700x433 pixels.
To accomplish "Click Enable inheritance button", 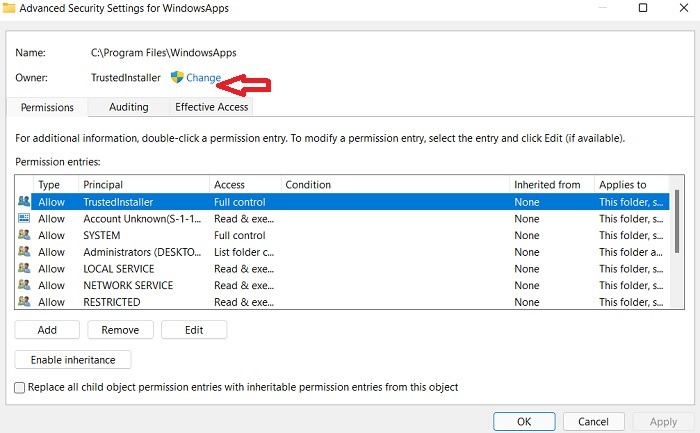I will (x=73, y=360).
